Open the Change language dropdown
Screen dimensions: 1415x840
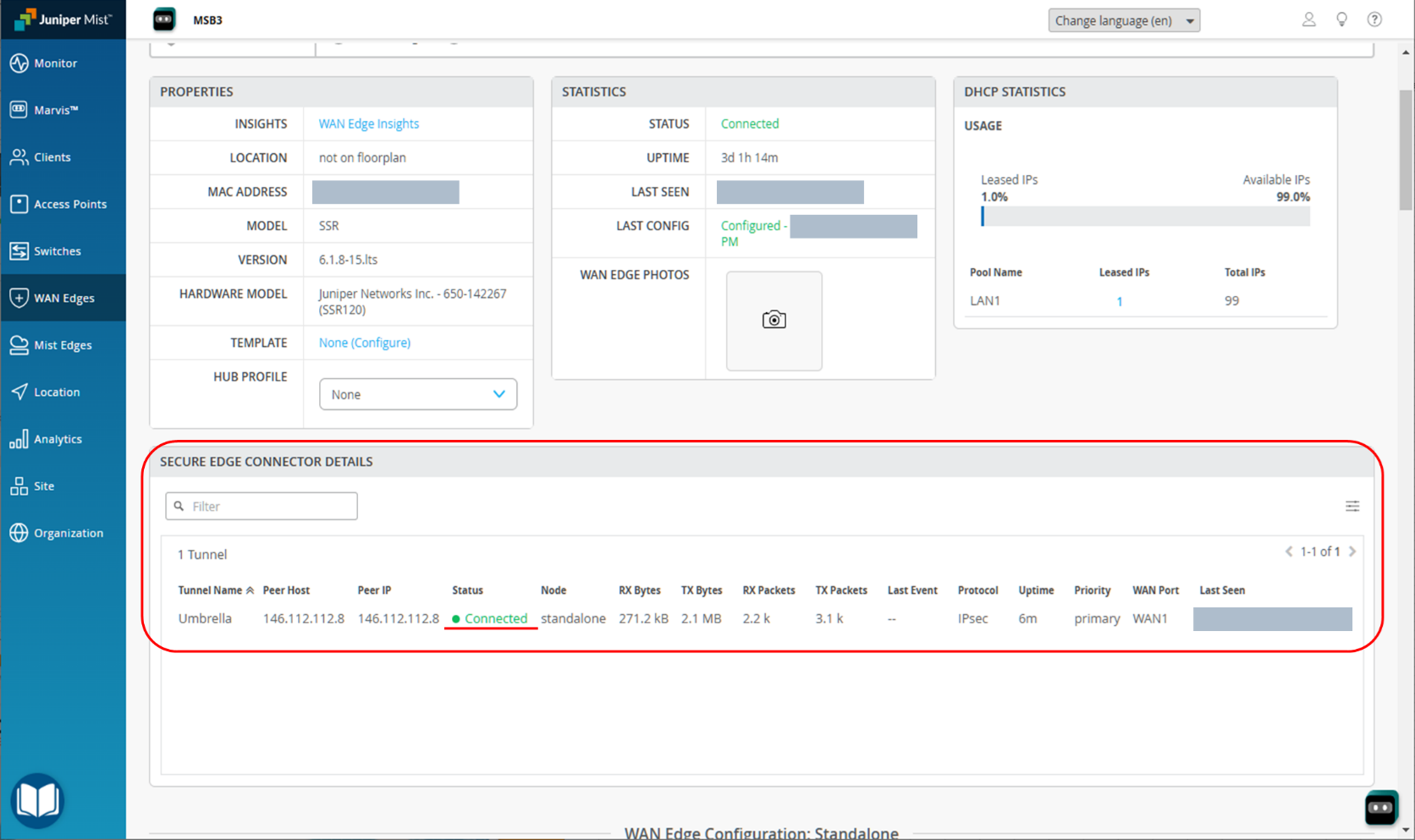(x=1124, y=20)
